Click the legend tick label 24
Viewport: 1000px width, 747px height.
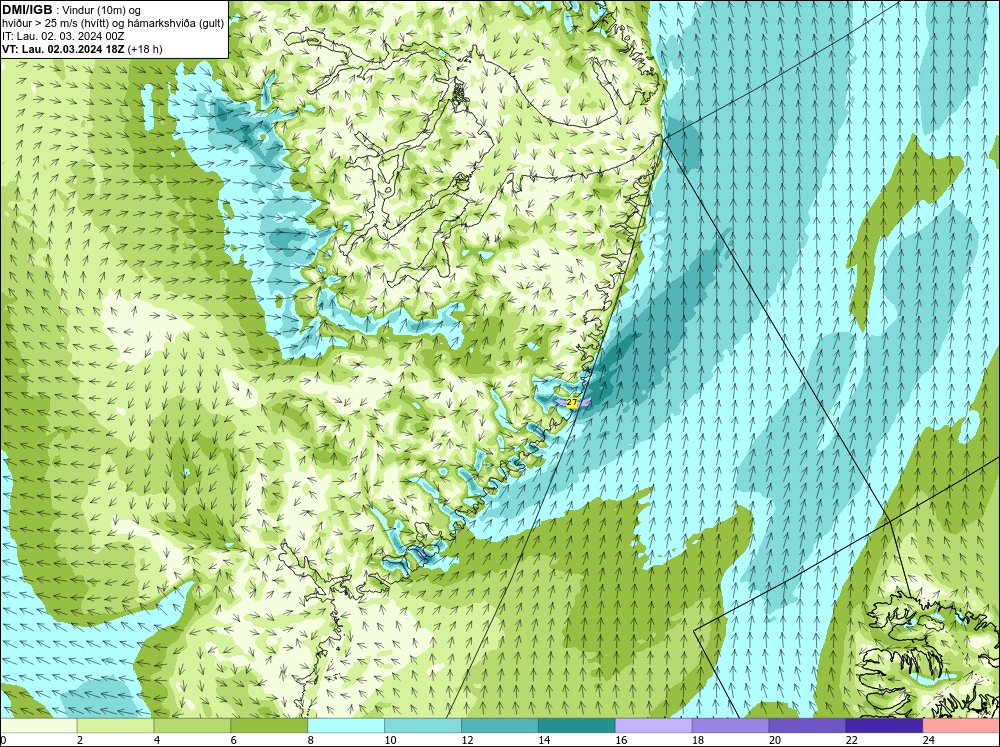[929, 740]
